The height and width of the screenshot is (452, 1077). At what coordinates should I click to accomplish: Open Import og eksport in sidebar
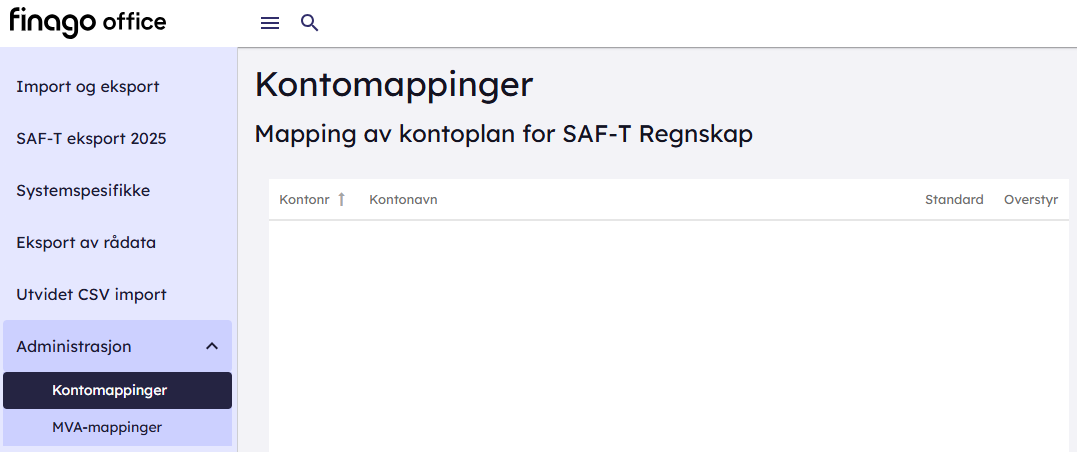click(x=88, y=87)
